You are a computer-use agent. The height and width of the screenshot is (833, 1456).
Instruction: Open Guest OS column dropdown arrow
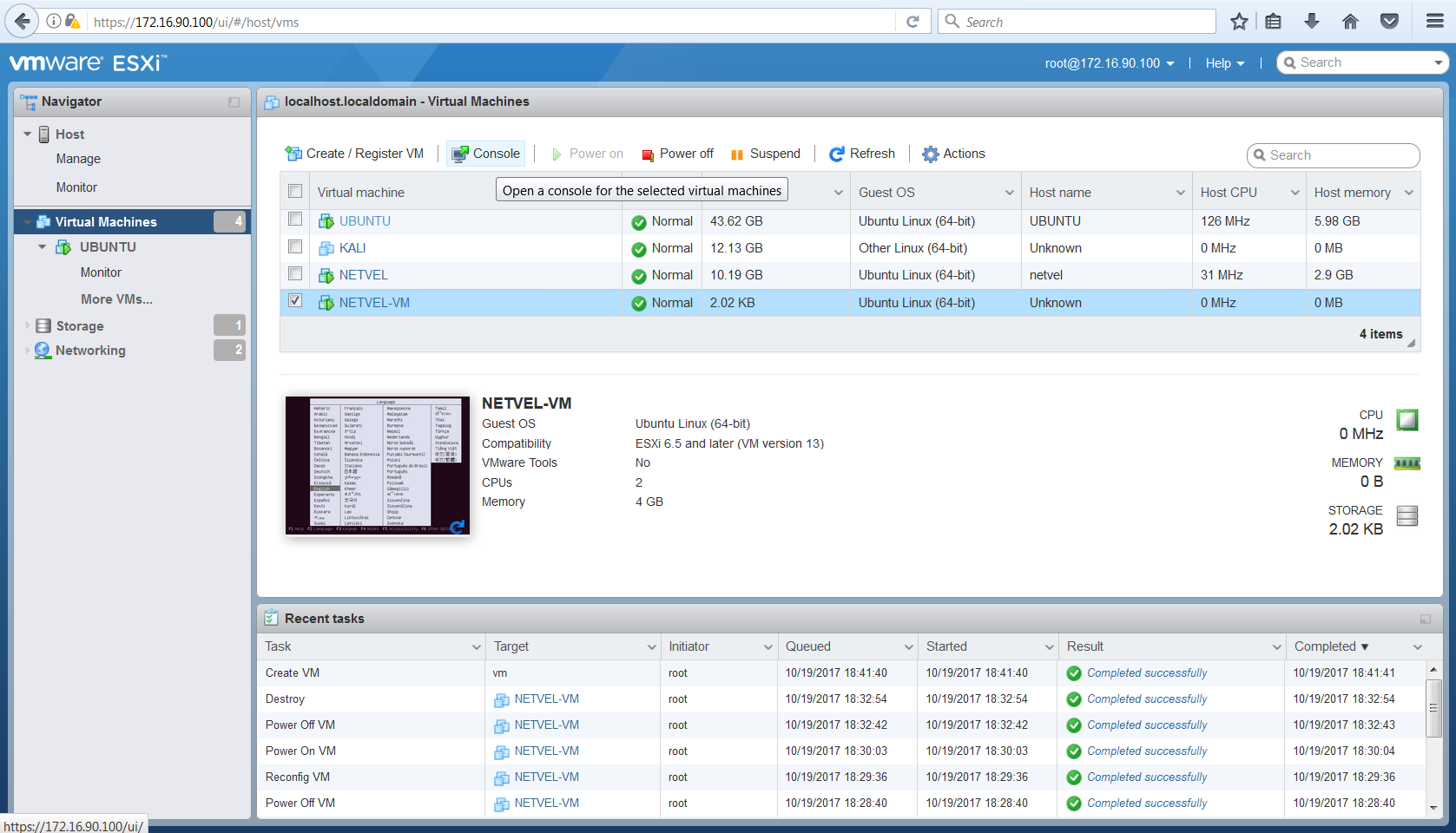click(1010, 193)
